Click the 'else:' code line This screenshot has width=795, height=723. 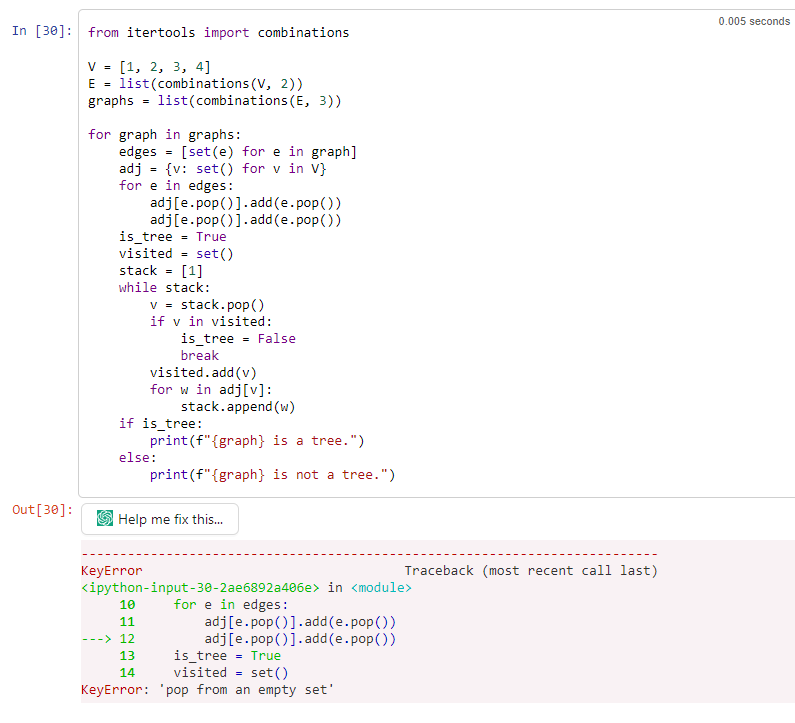point(137,457)
